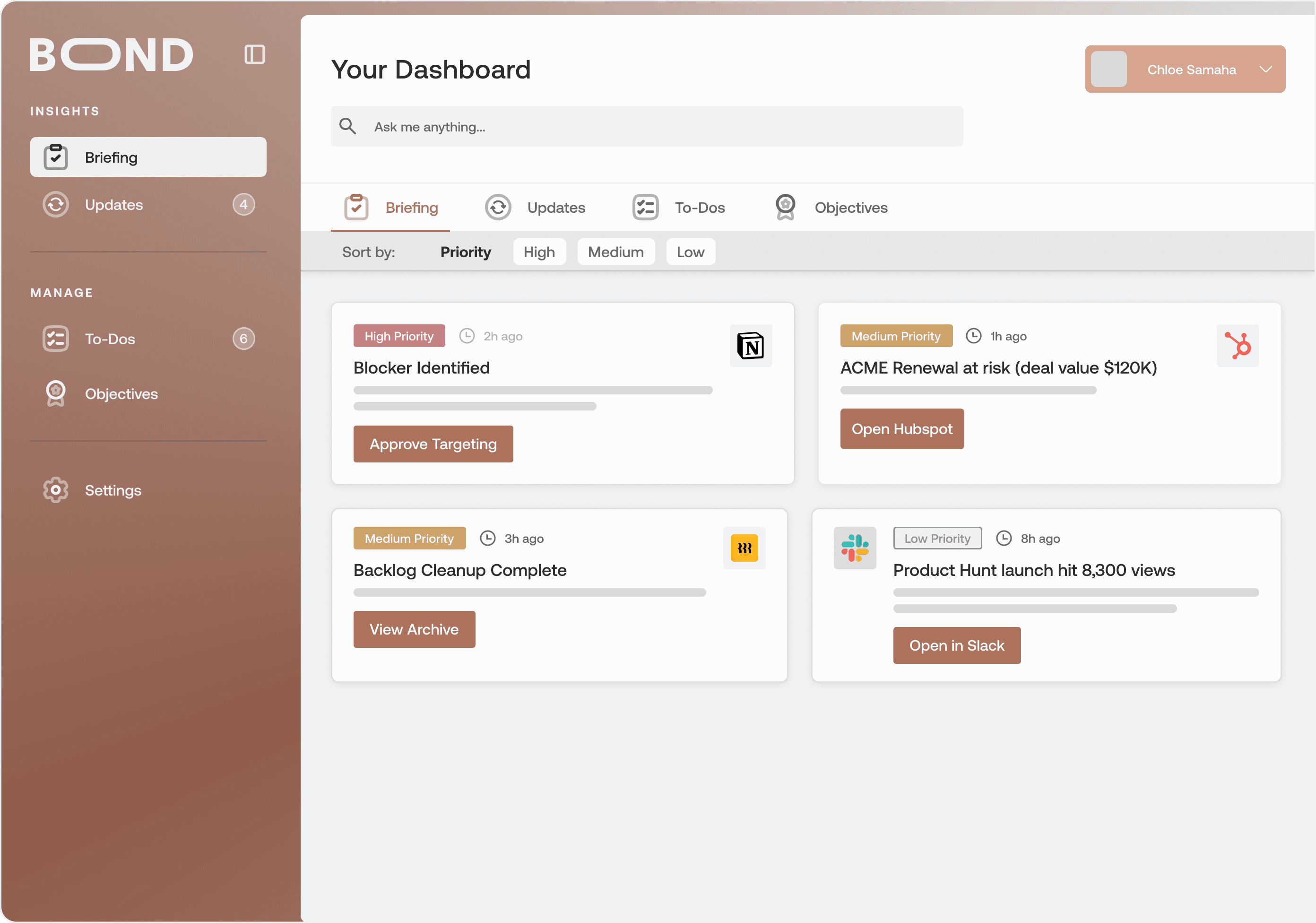Click the Chloe Samaha avatar placeholder
This screenshot has width=1316, height=923.
click(x=1108, y=70)
